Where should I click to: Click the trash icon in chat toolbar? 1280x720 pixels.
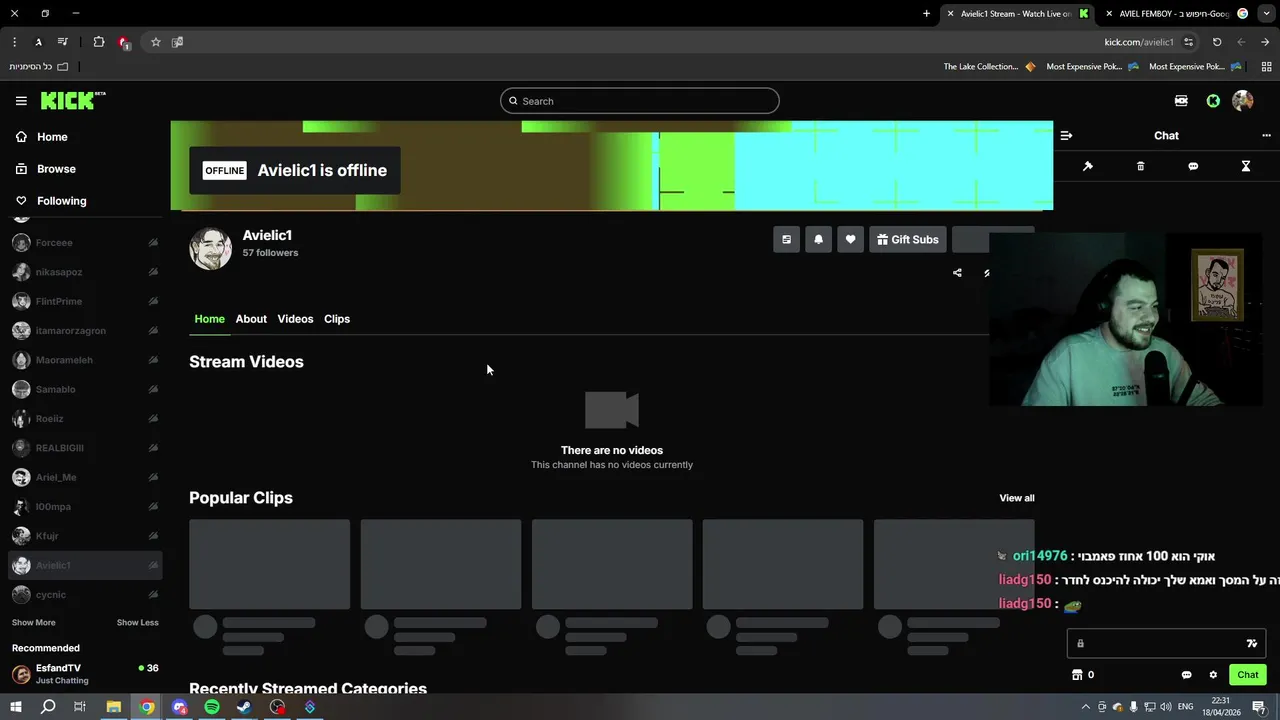[1141, 166]
